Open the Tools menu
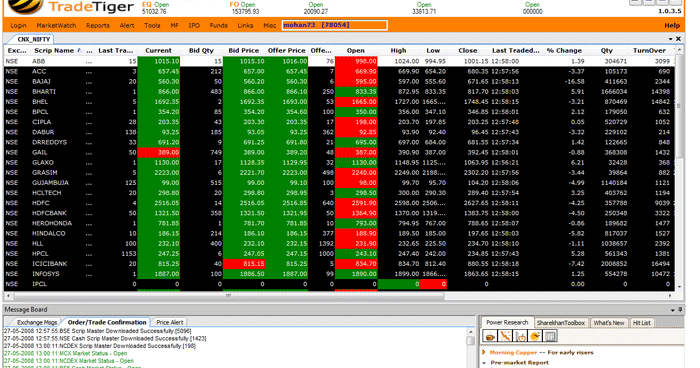 [x=152, y=25]
